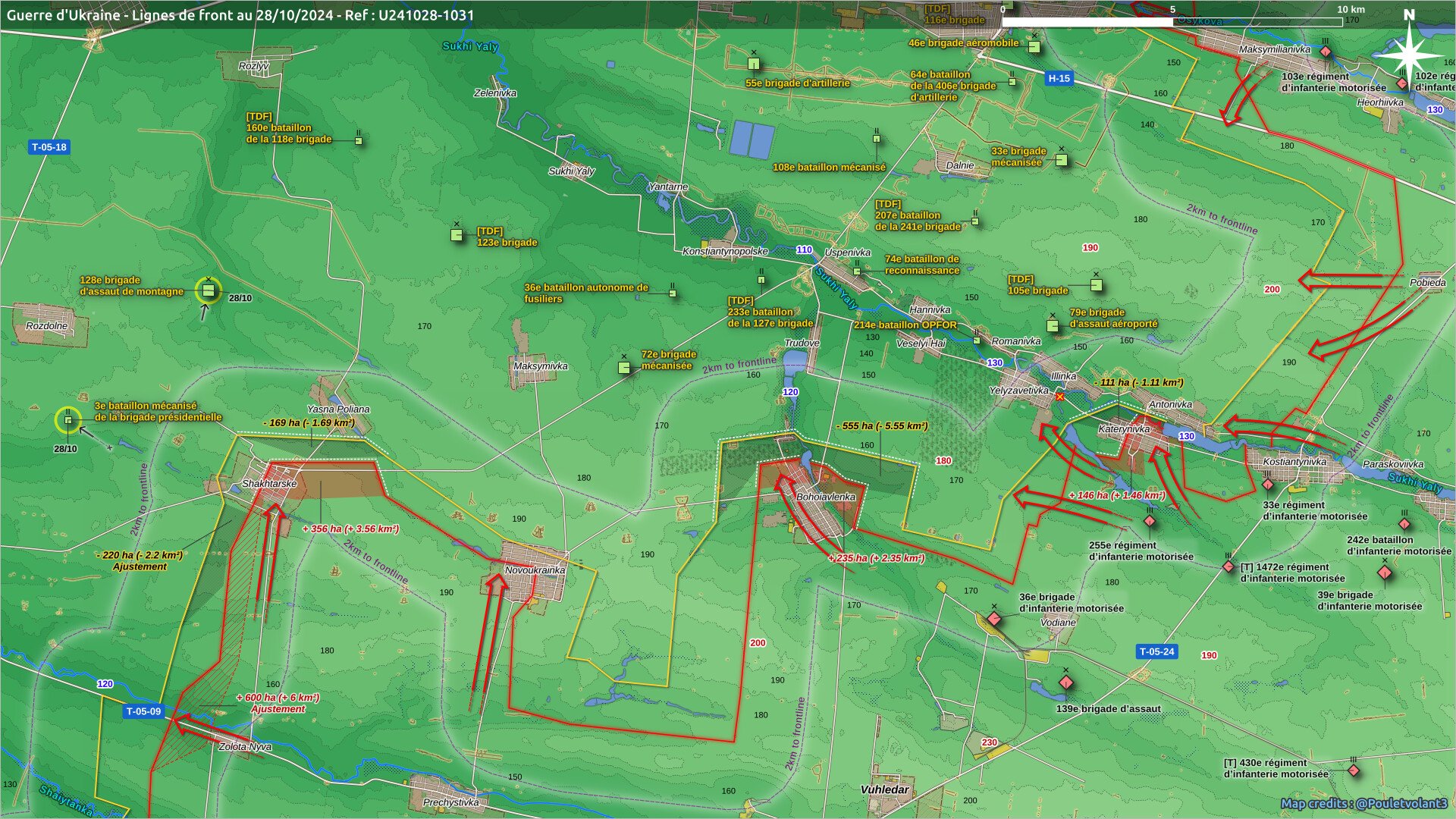Screen dimensions: 1456x819
Task: Select the Novoukrainka village label
Action: click(x=535, y=570)
